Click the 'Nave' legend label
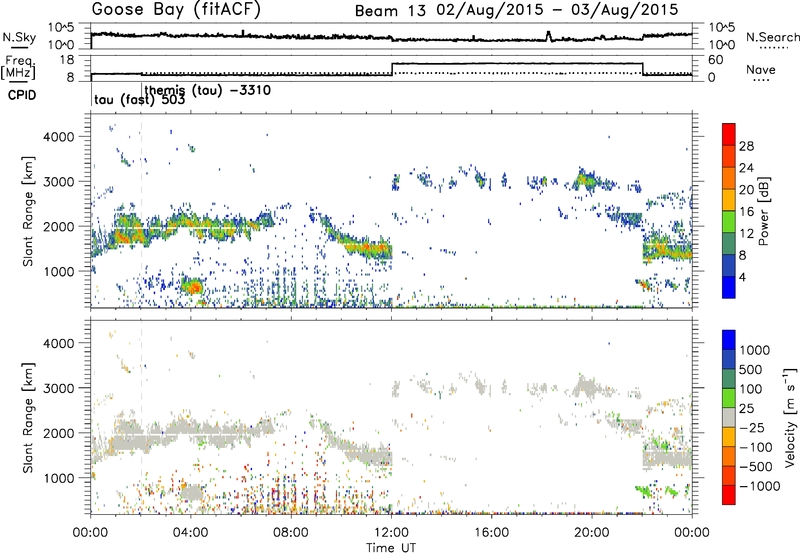The height and width of the screenshot is (554, 800). [x=761, y=70]
